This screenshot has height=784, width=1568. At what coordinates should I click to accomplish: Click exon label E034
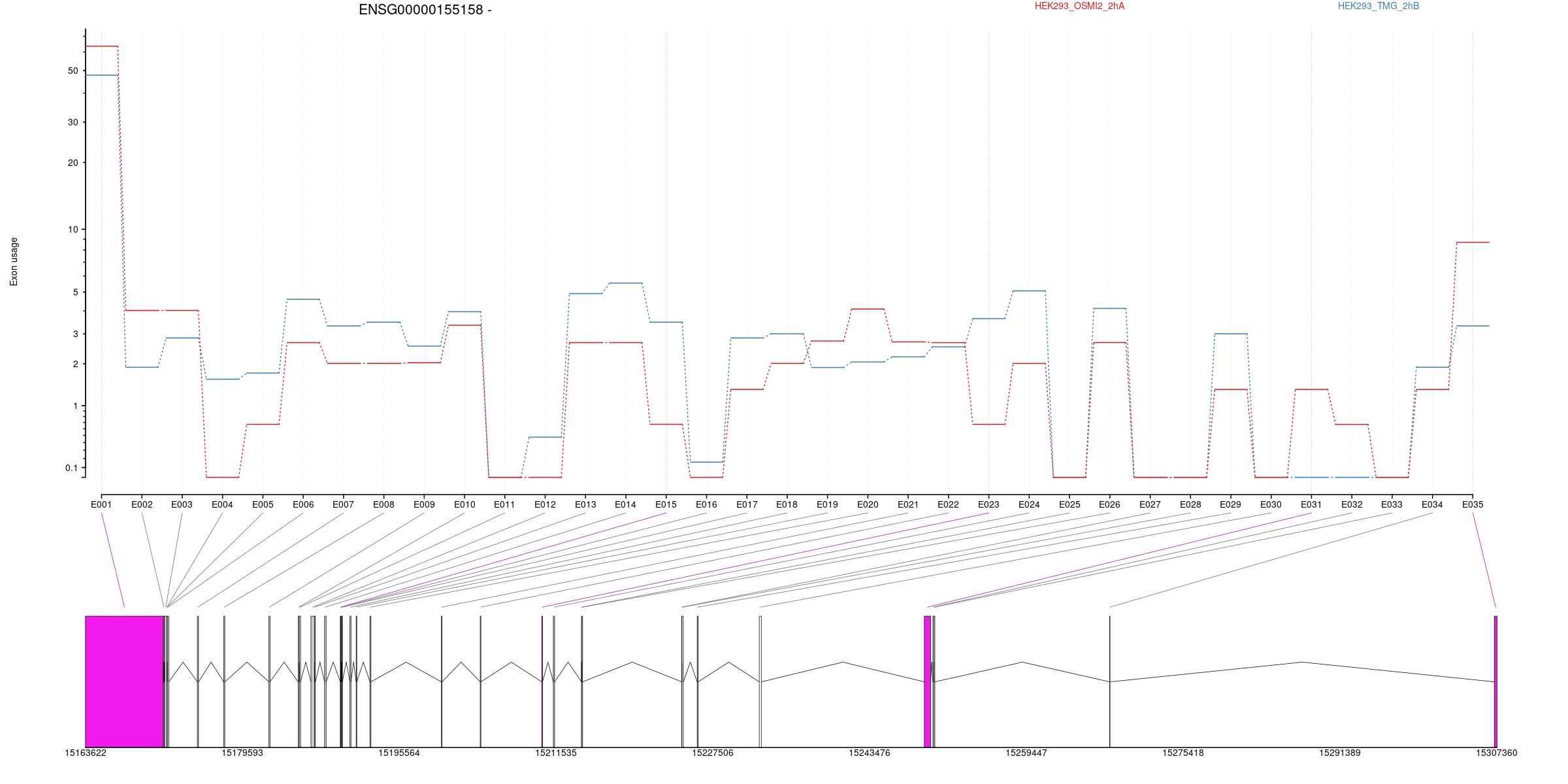coord(1432,504)
